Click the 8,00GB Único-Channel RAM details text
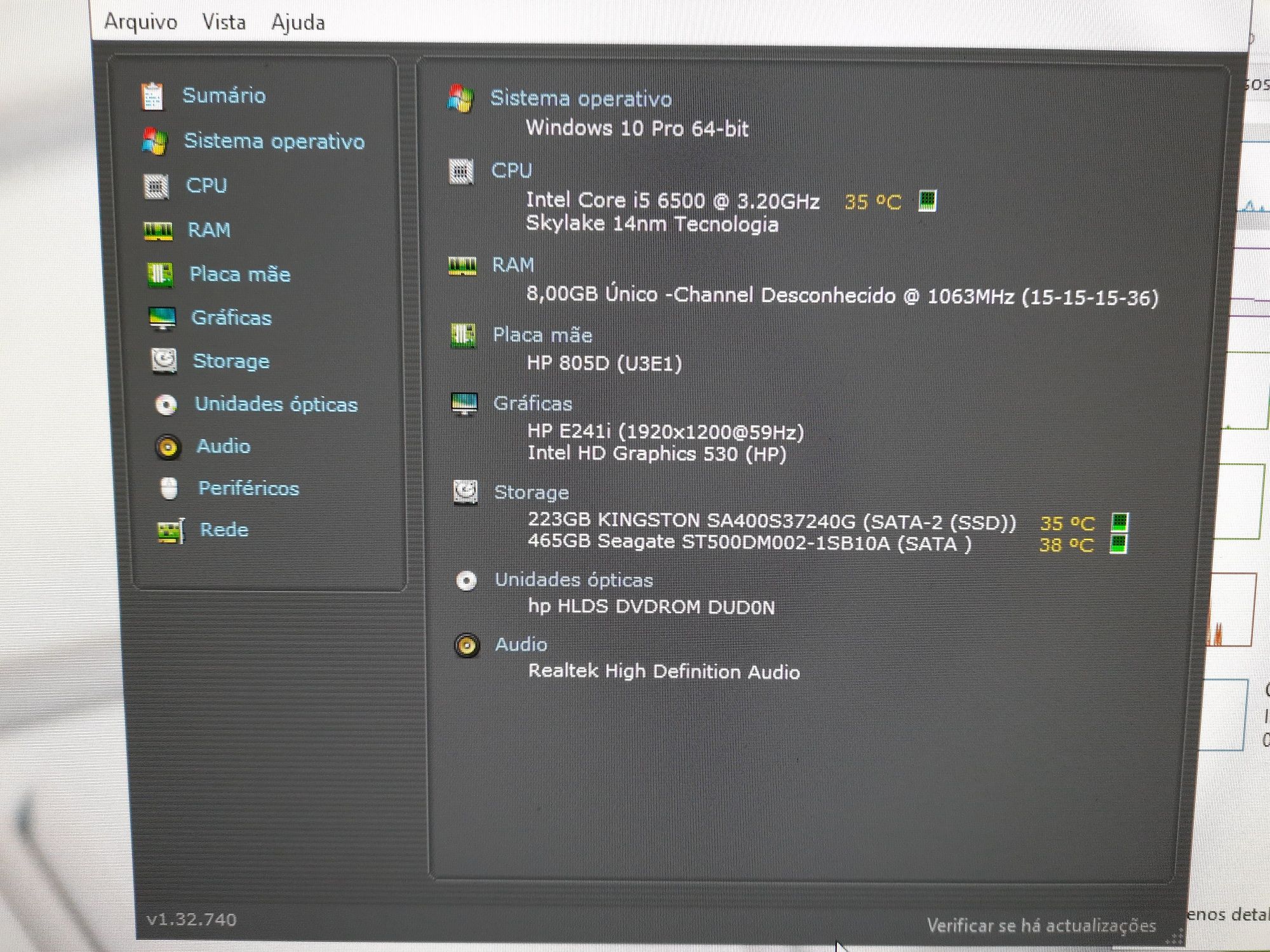This screenshot has width=1270, height=952. tap(843, 296)
